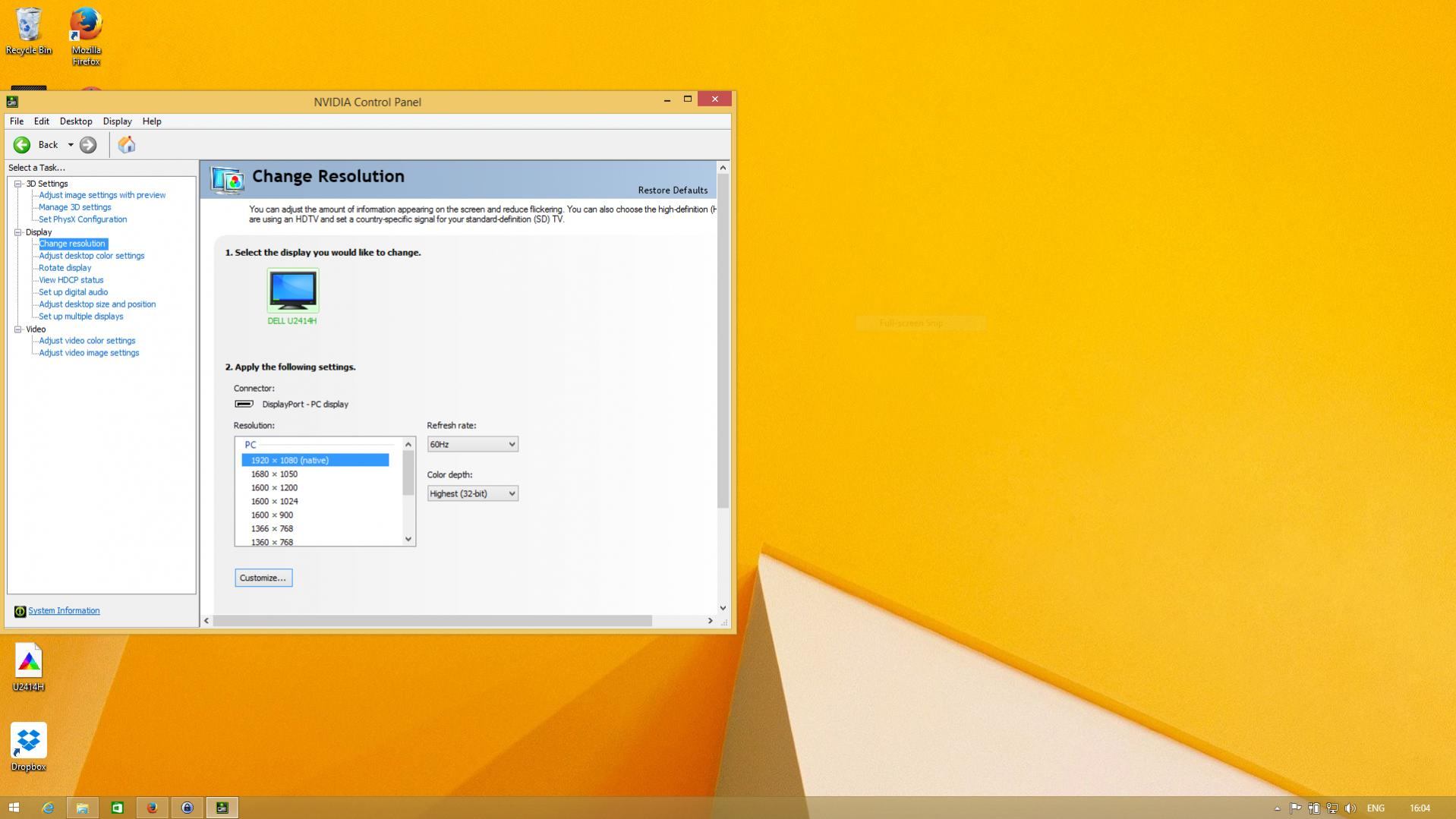Collapse the Display tree node
This screenshot has height=819, width=1456.
pos(18,232)
